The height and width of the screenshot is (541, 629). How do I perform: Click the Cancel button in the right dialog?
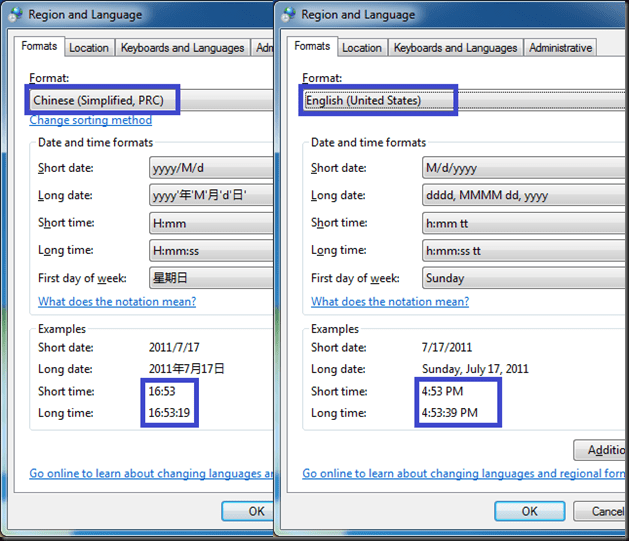[x=606, y=511]
